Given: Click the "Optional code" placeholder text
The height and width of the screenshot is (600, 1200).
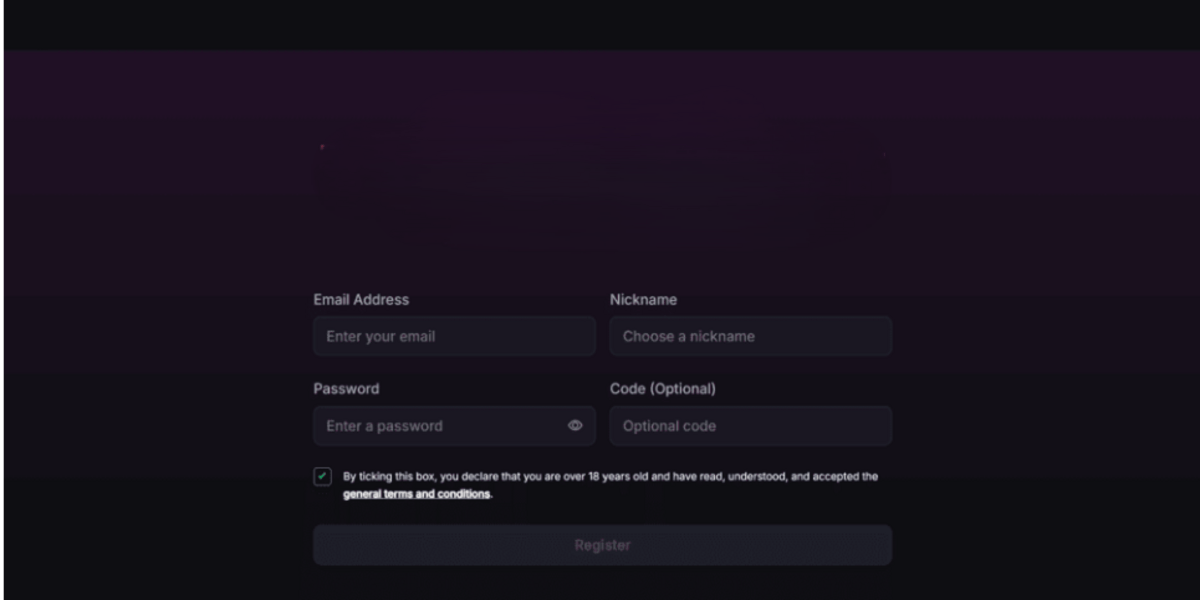Looking at the screenshot, I should coord(669,426).
